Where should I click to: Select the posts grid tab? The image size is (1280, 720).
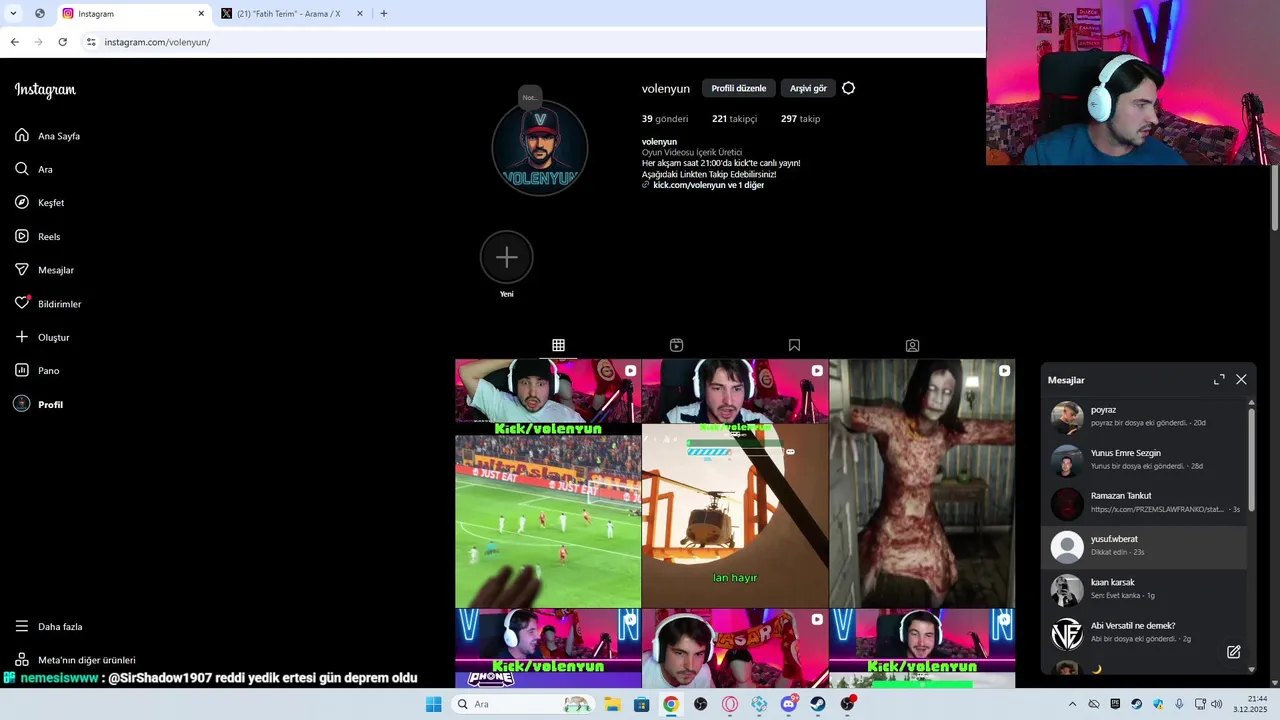pyautogui.click(x=558, y=345)
